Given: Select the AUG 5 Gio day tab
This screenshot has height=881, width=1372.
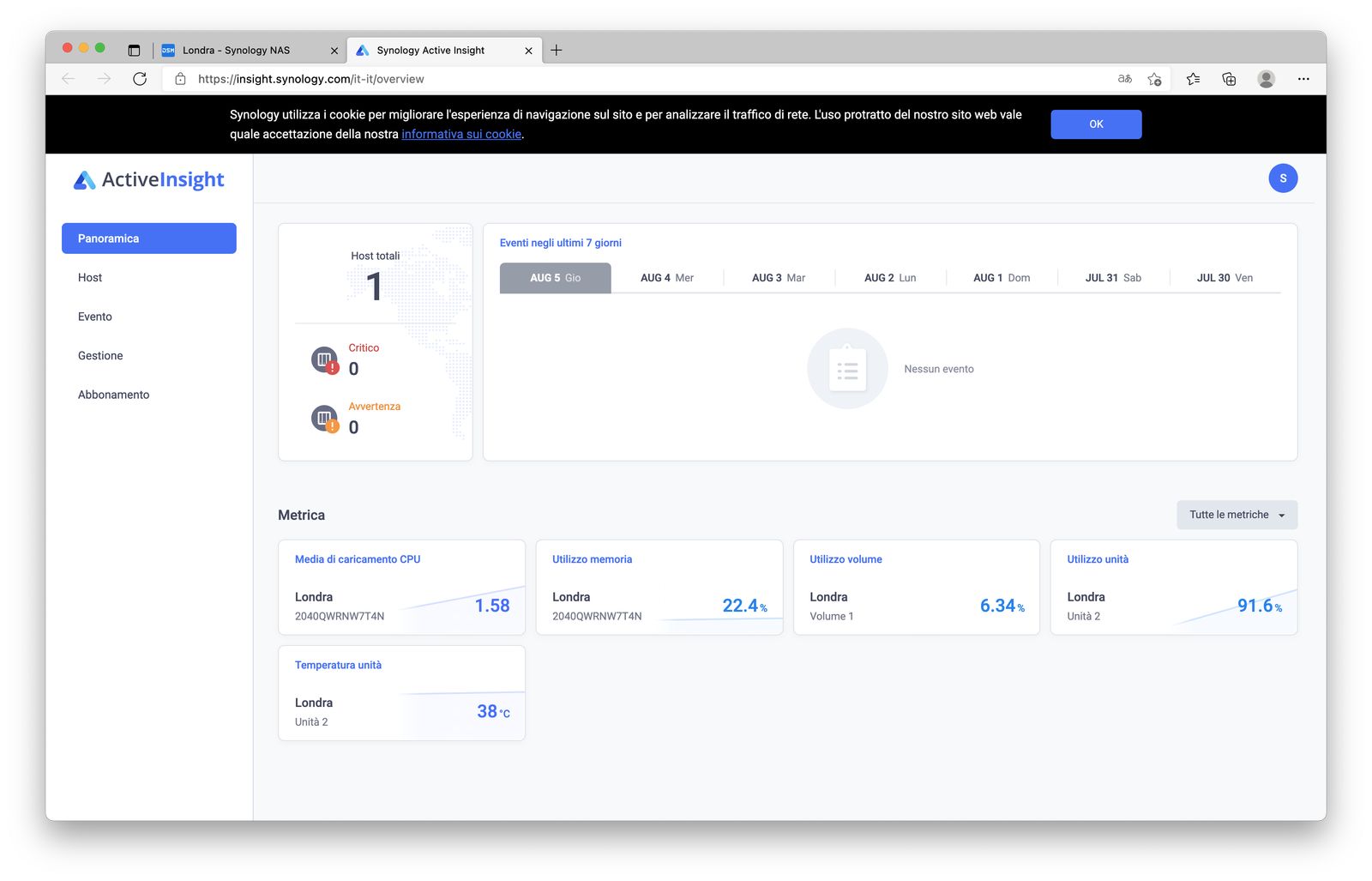Looking at the screenshot, I should [556, 278].
